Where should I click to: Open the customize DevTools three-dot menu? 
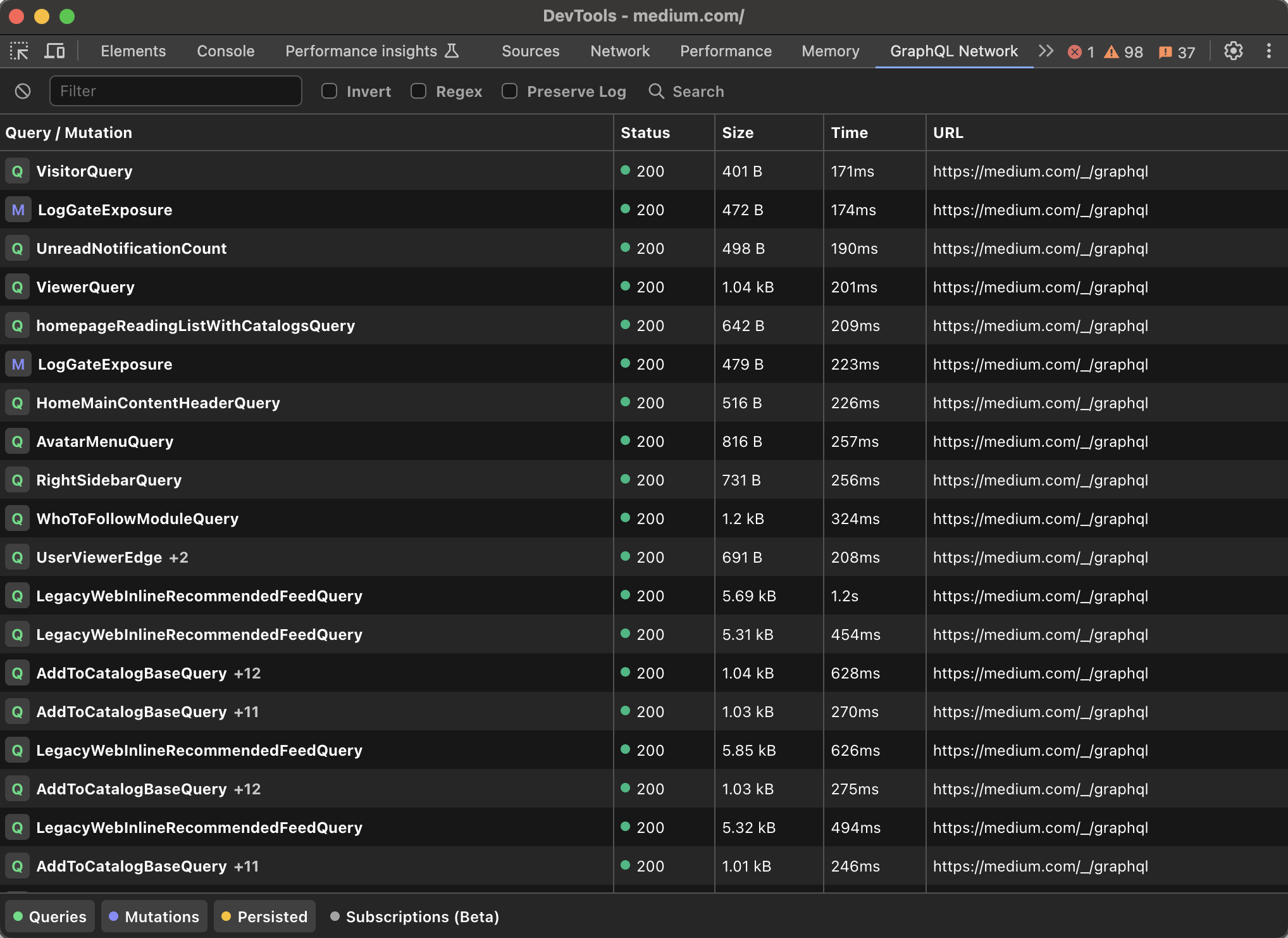(x=1269, y=51)
